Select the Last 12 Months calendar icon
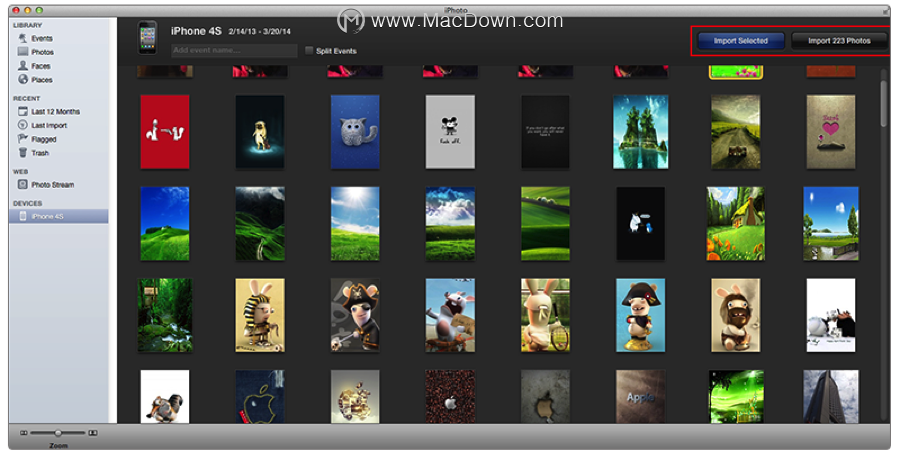The width and height of the screenshot is (900, 453). click(x=23, y=111)
